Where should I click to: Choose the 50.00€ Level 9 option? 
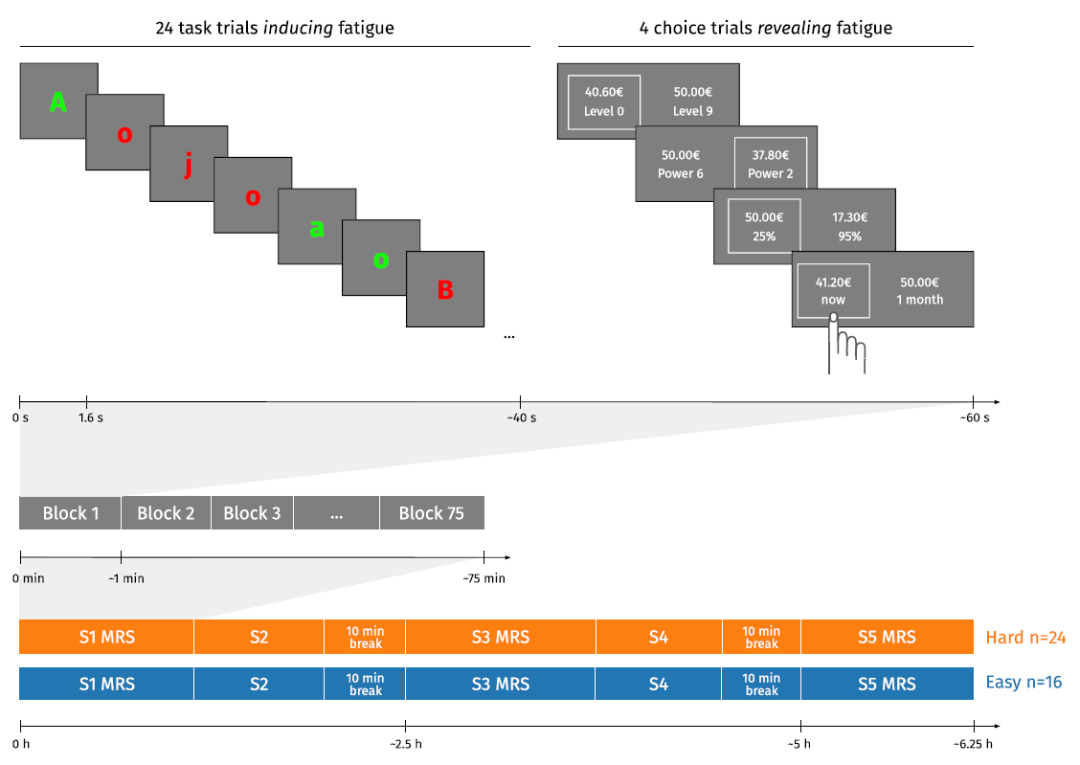coord(692,101)
